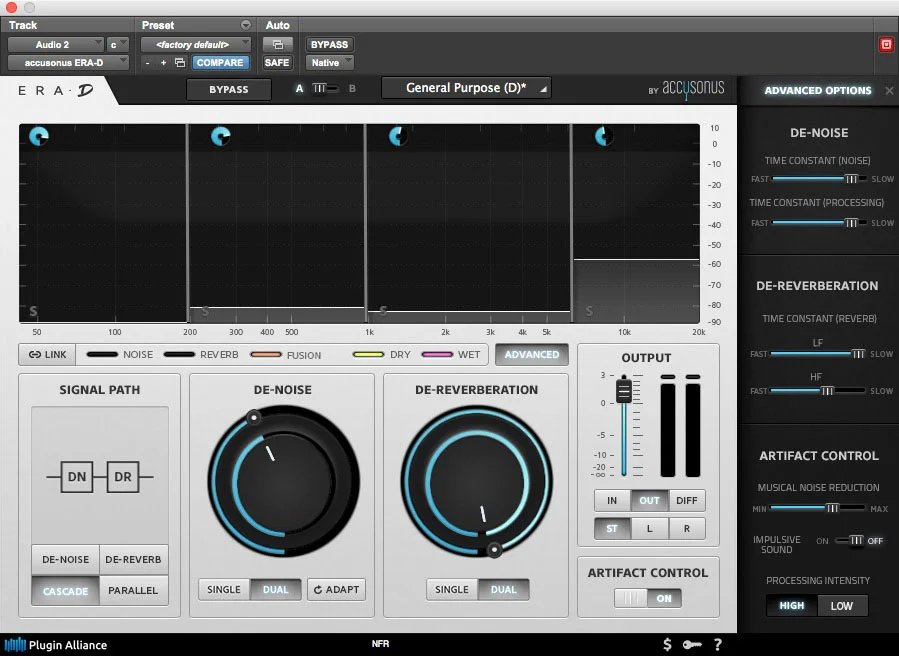Select next preset plus button
The height and width of the screenshot is (656, 899).
pos(163,63)
